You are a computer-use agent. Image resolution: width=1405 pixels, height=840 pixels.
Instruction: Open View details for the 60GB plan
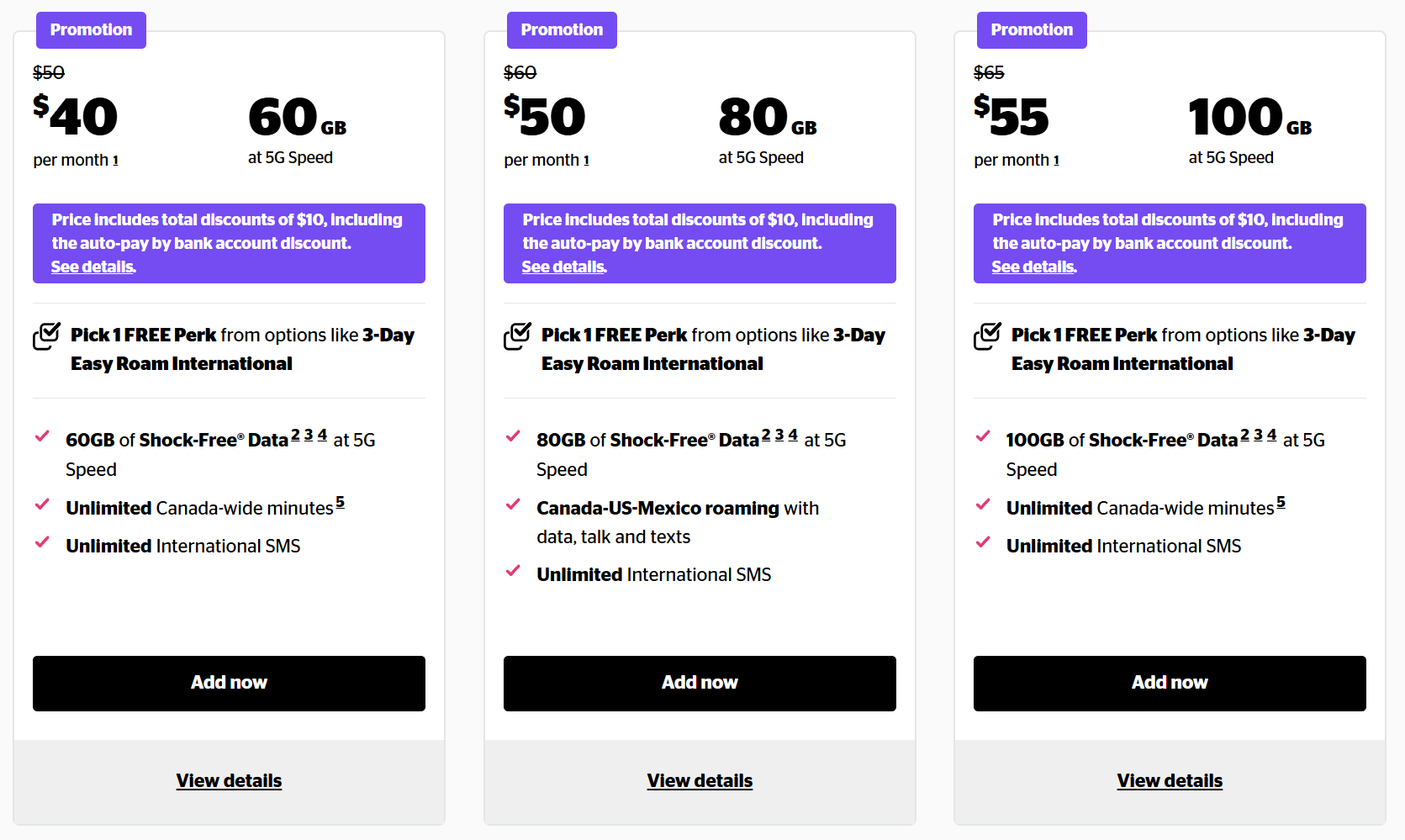coord(229,781)
